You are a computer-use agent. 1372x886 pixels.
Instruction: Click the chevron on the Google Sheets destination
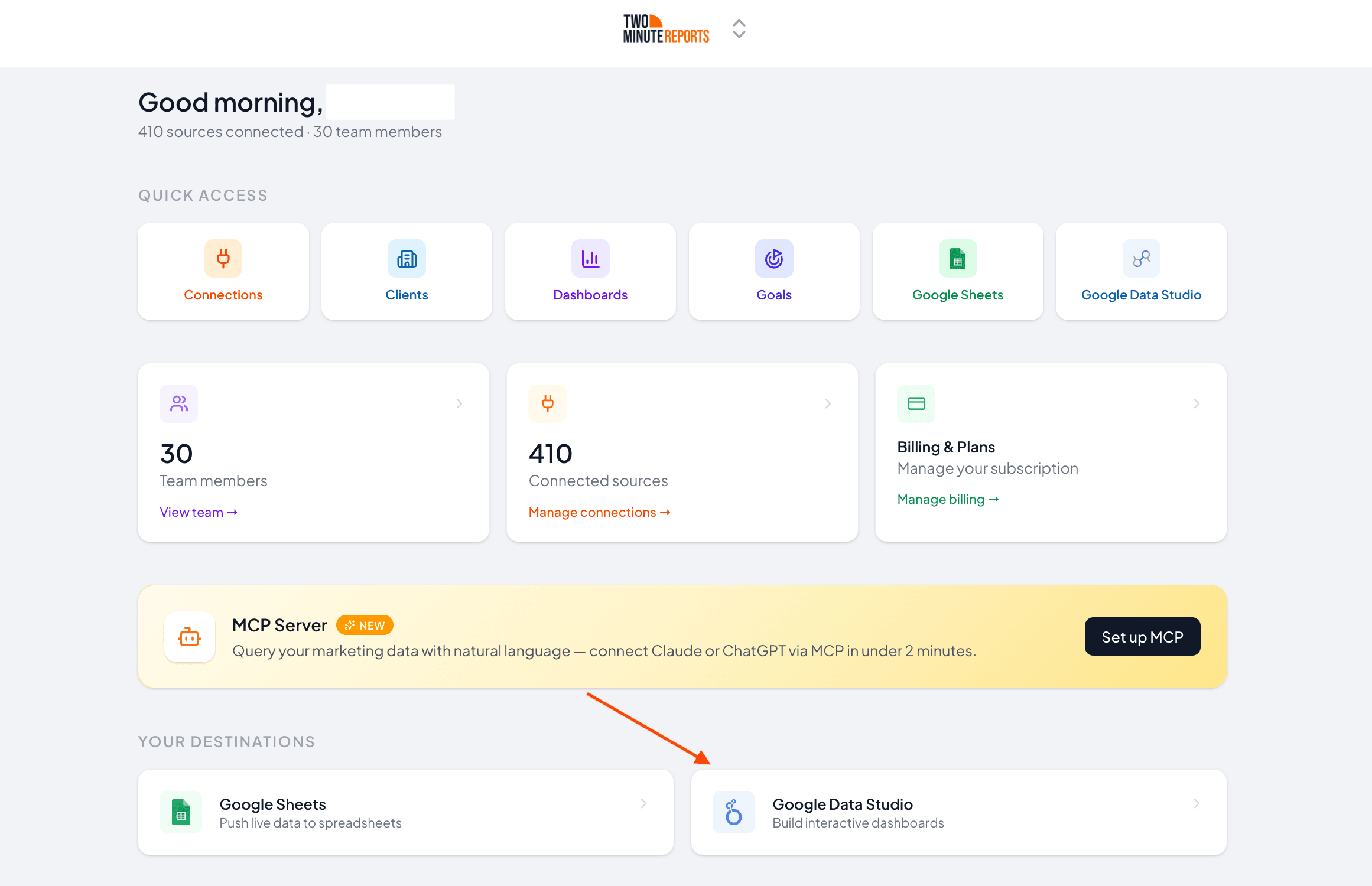click(x=643, y=803)
